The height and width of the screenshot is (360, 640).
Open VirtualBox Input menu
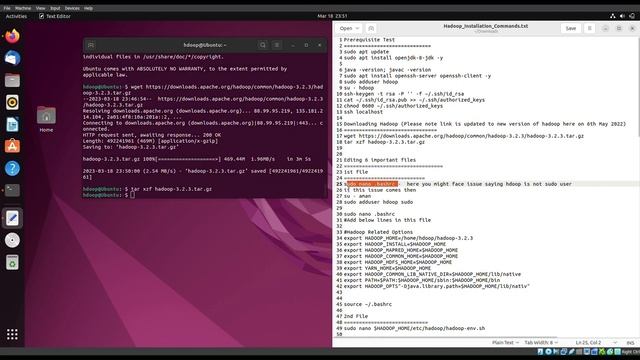pyautogui.click(x=55, y=8)
